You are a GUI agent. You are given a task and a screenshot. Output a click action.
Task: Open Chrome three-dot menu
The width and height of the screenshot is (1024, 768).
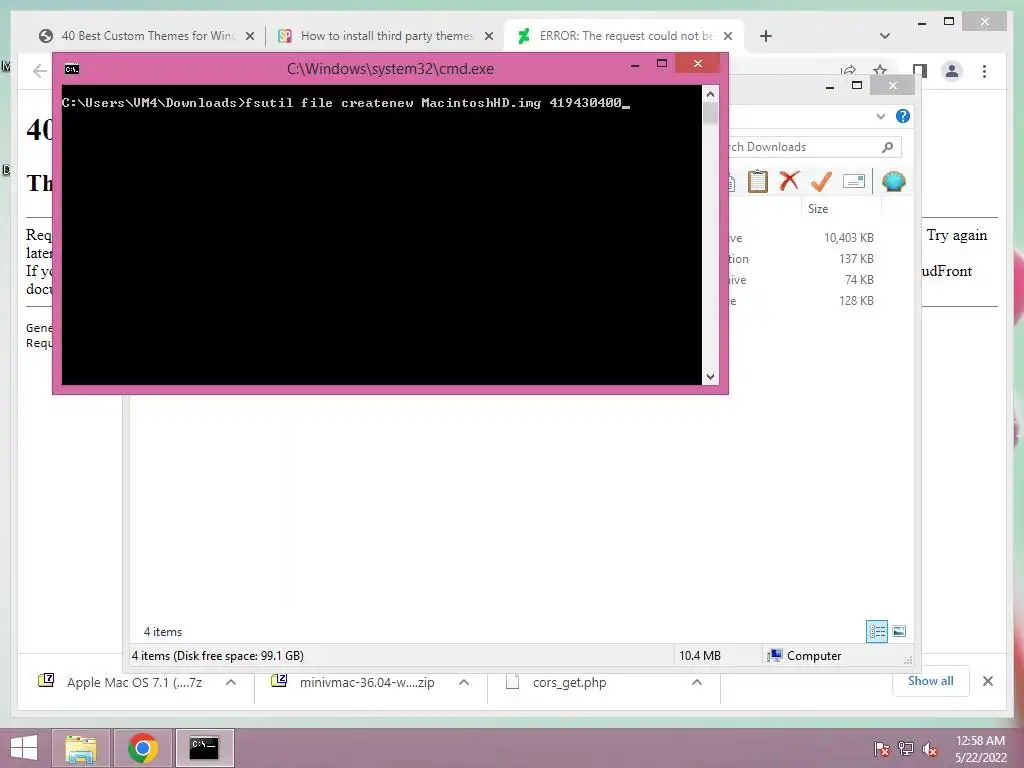[984, 71]
